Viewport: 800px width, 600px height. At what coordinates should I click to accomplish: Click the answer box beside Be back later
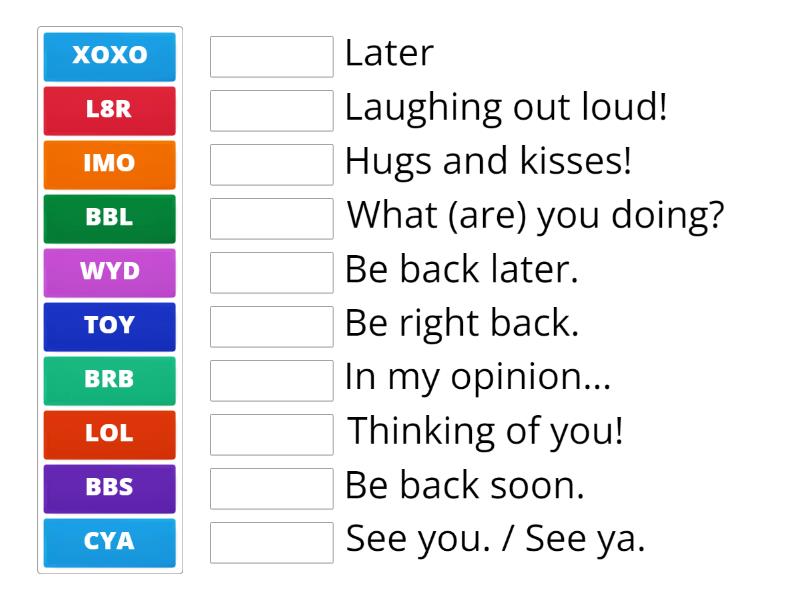[x=271, y=273]
